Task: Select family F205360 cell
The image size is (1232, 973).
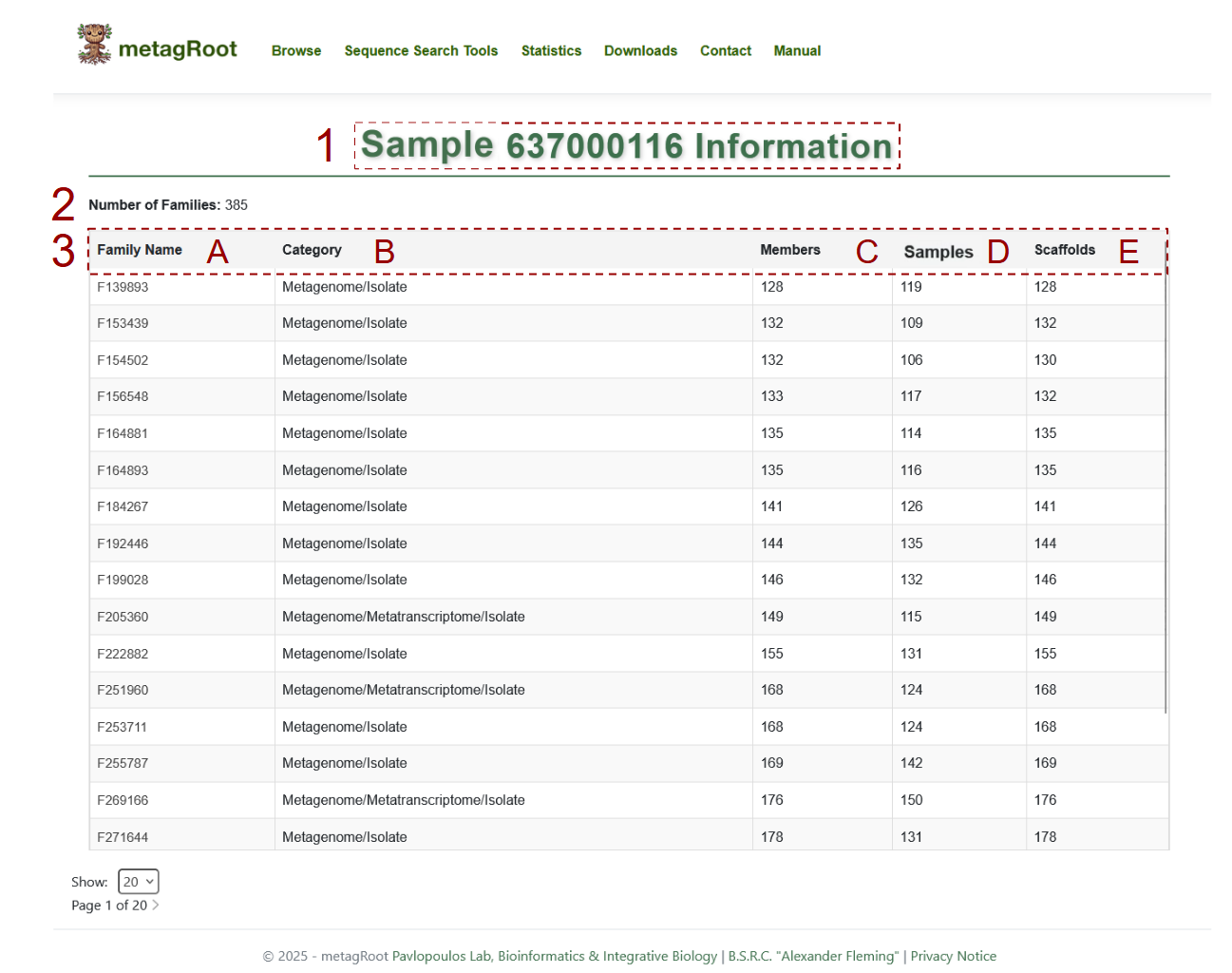Action: tap(123, 617)
